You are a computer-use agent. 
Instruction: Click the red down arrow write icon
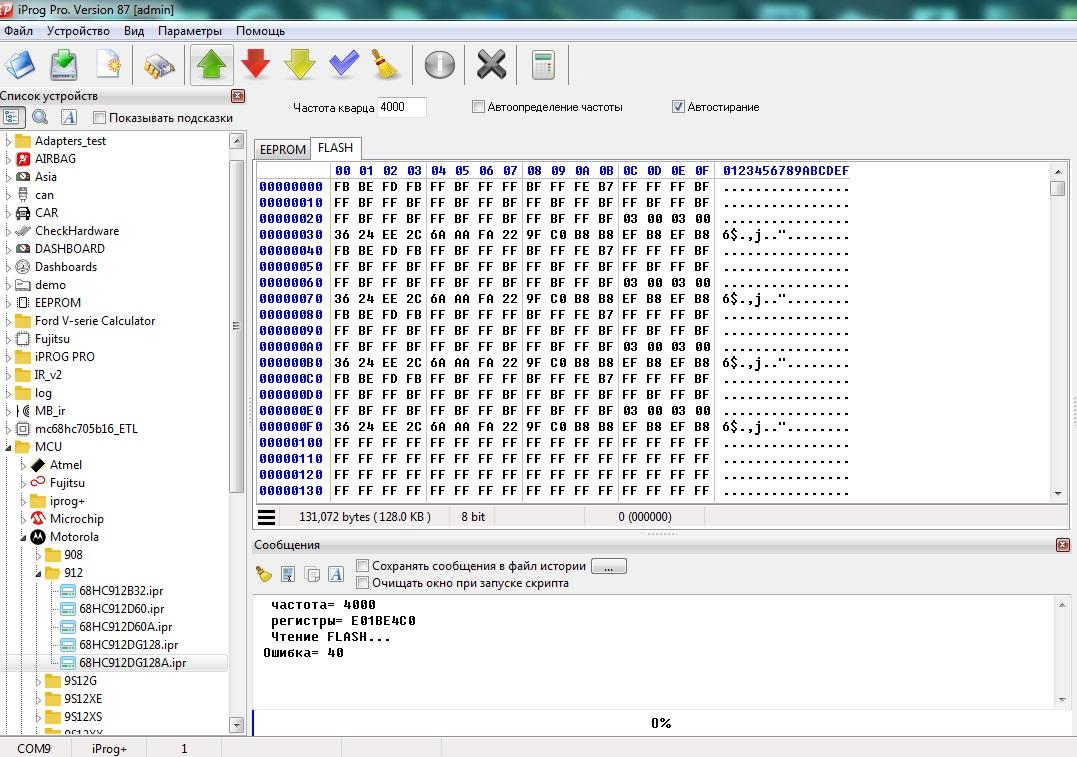click(x=256, y=65)
